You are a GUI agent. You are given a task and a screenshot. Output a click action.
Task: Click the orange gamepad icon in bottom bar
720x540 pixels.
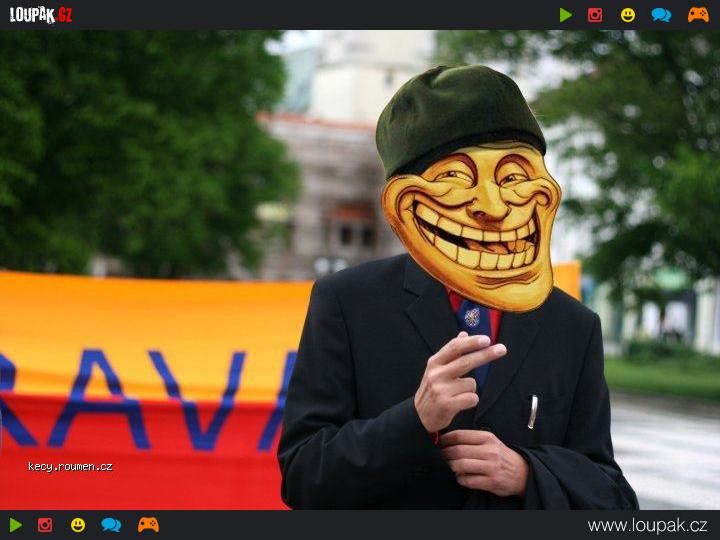coord(148,524)
